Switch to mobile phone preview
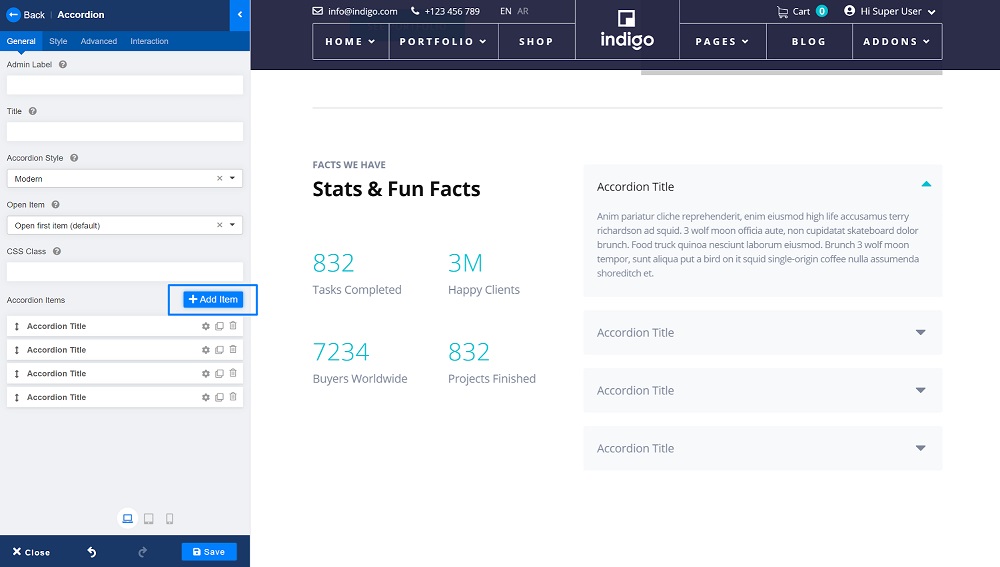This screenshot has width=1000, height=567. coord(170,519)
